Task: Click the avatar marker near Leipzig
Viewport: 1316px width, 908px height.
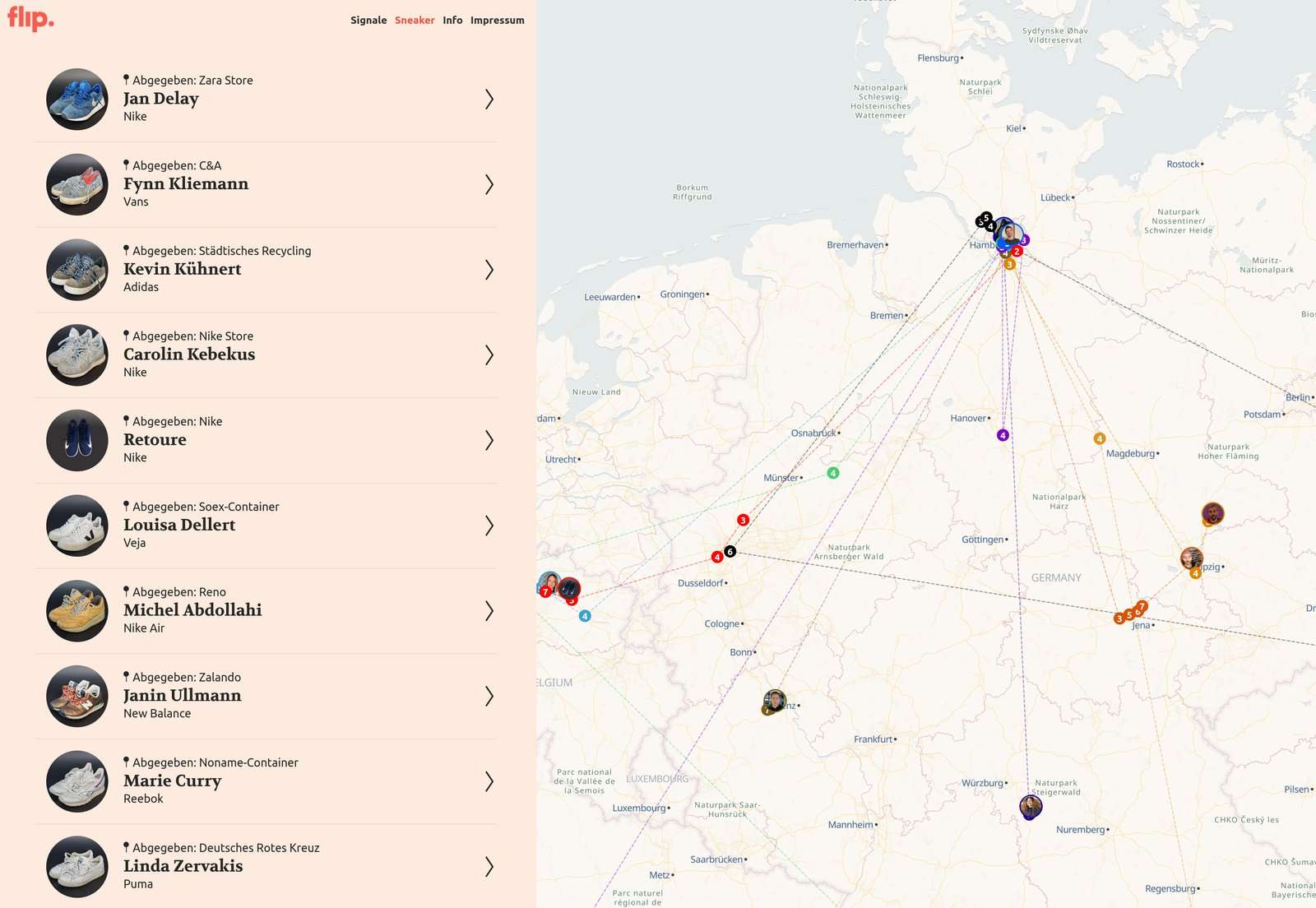Action: 1191,558
